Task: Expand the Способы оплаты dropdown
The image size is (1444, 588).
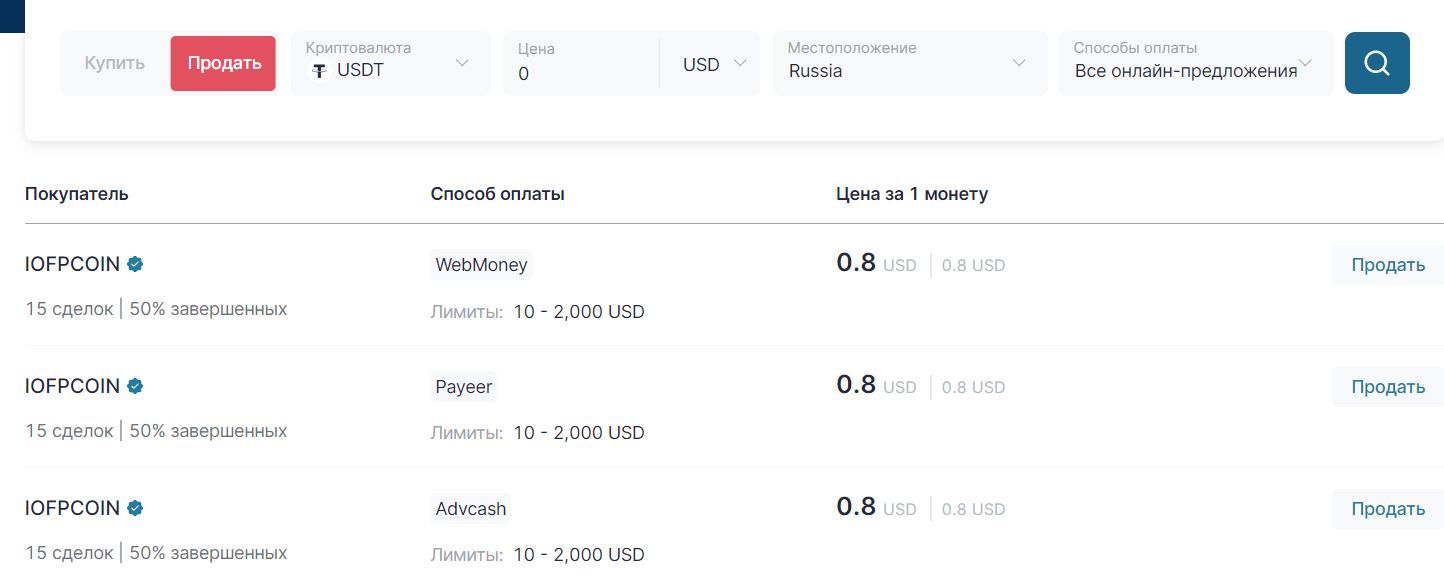Action: pyautogui.click(x=1194, y=63)
